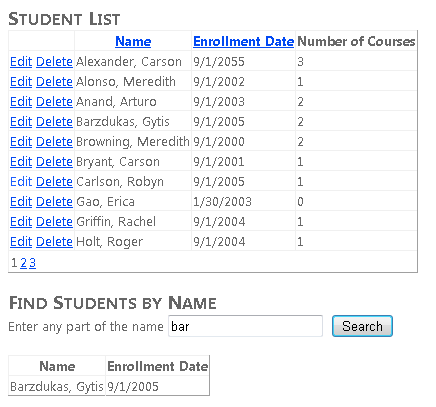Click the search results 'Enrollment Date' header

pos(158,366)
